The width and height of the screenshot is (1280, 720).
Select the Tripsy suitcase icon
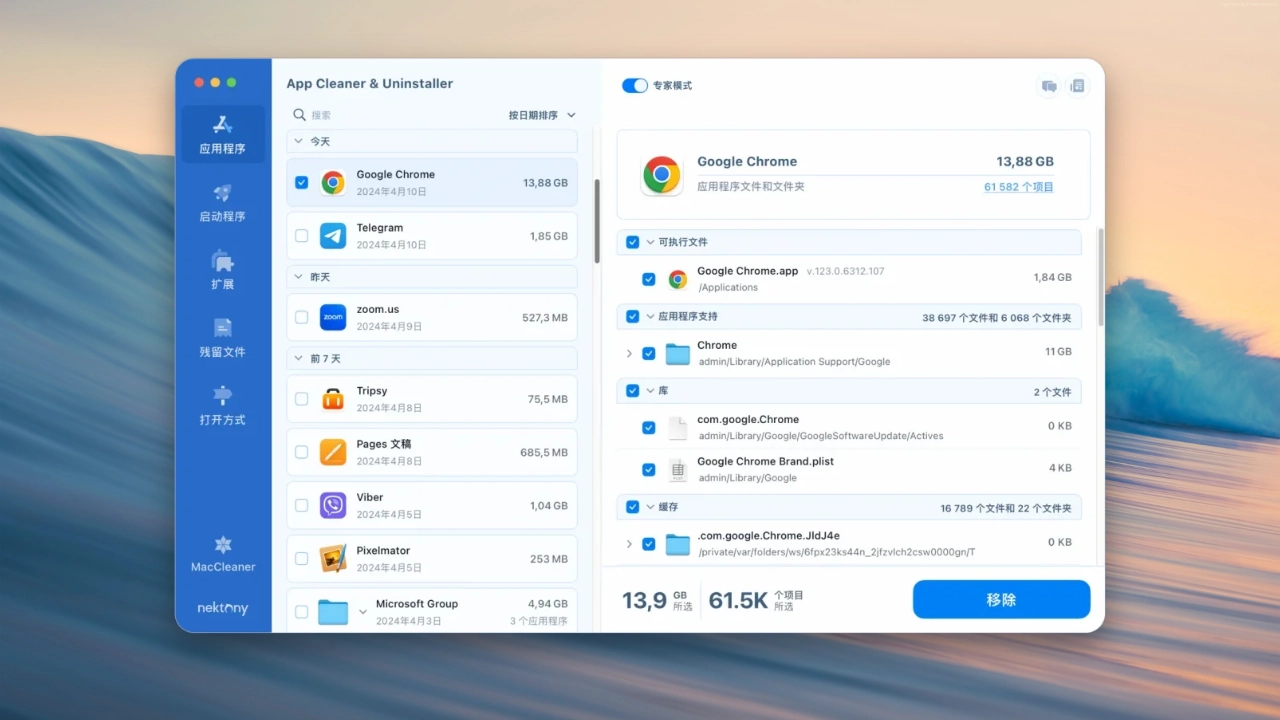333,399
